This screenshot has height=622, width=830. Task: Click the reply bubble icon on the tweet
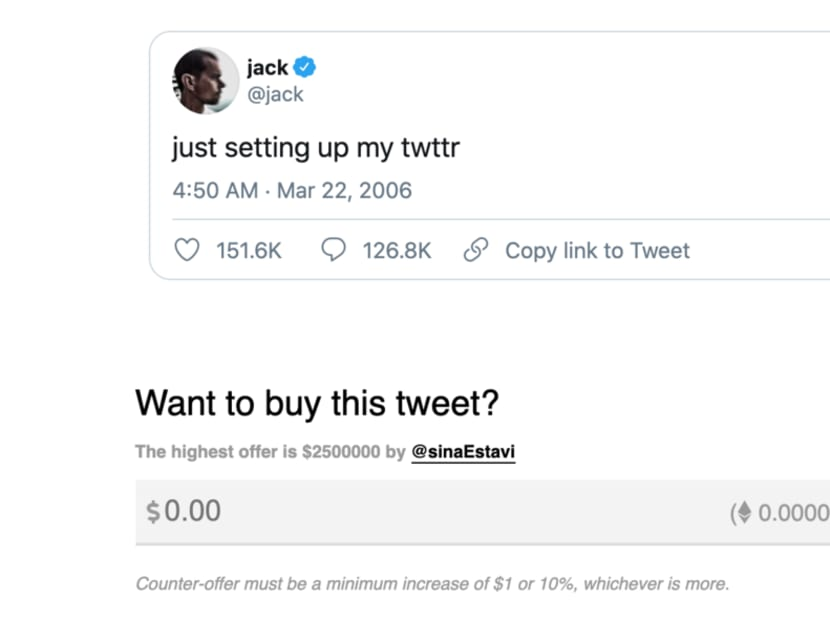click(335, 250)
